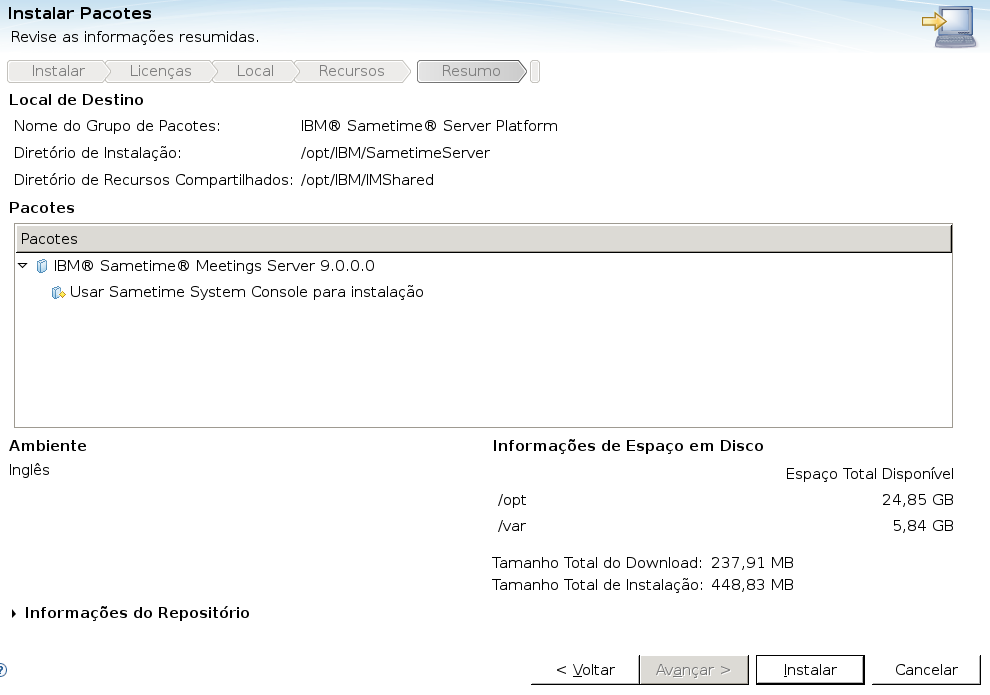This screenshot has width=990, height=695.
Task: Click the Diretório de Instalação label
Action: (97, 153)
